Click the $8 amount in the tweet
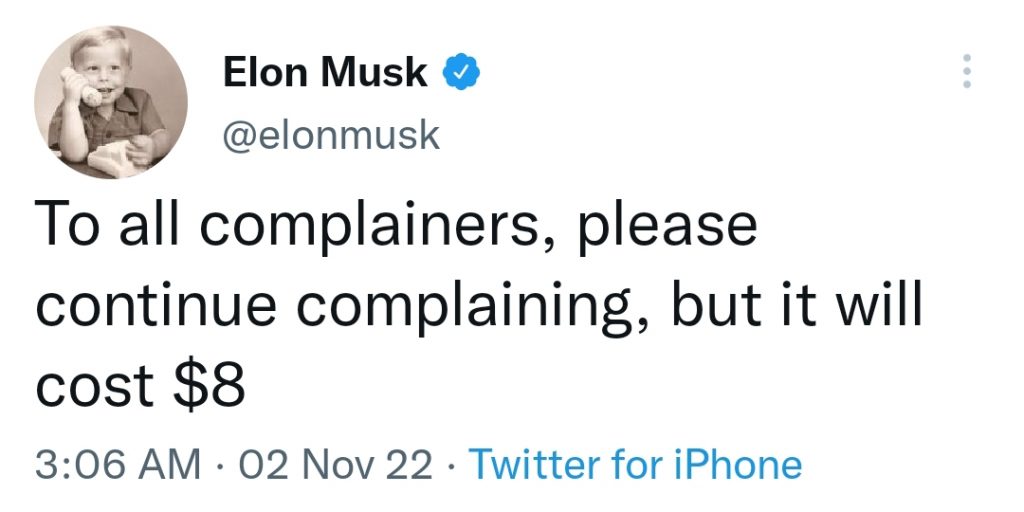The height and width of the screenshot is (512, 1024). [209, 385]
